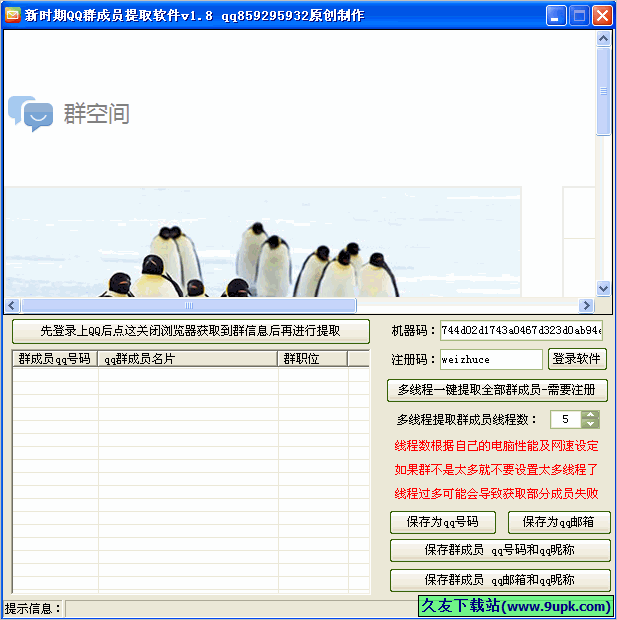
Task: Click the 群空间 title text
Action: coord(97,114)
